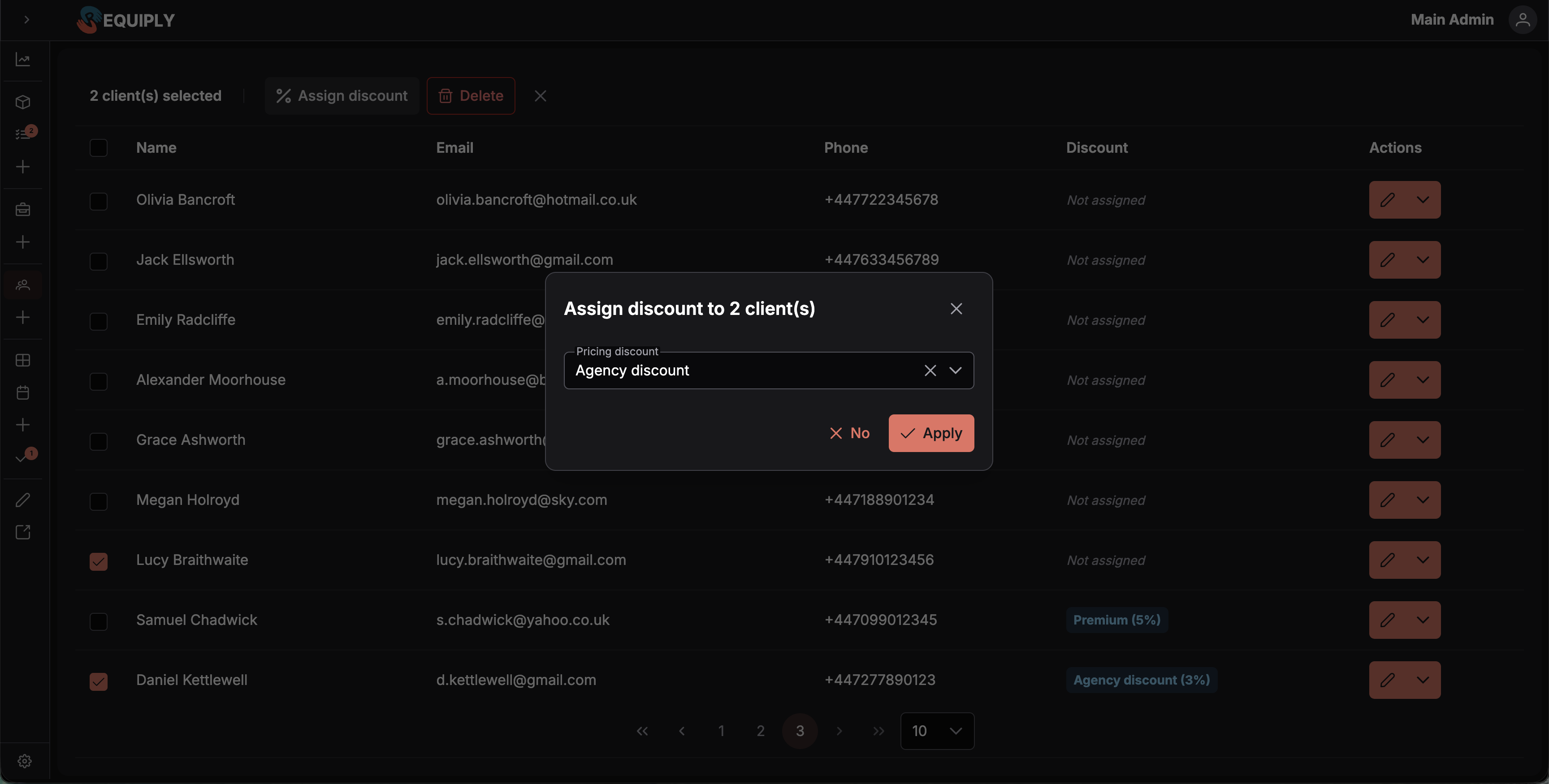Close the Assign discount dialog
Viewport: 1549px width, 784px height.
pos(956,308)
